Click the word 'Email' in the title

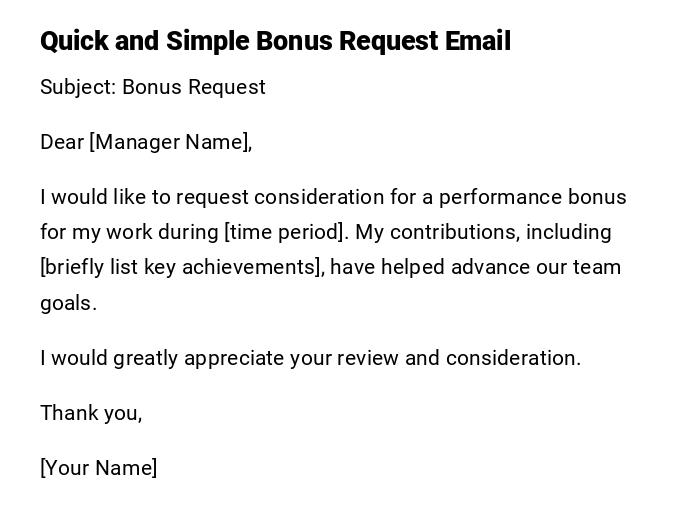[478, 41]
